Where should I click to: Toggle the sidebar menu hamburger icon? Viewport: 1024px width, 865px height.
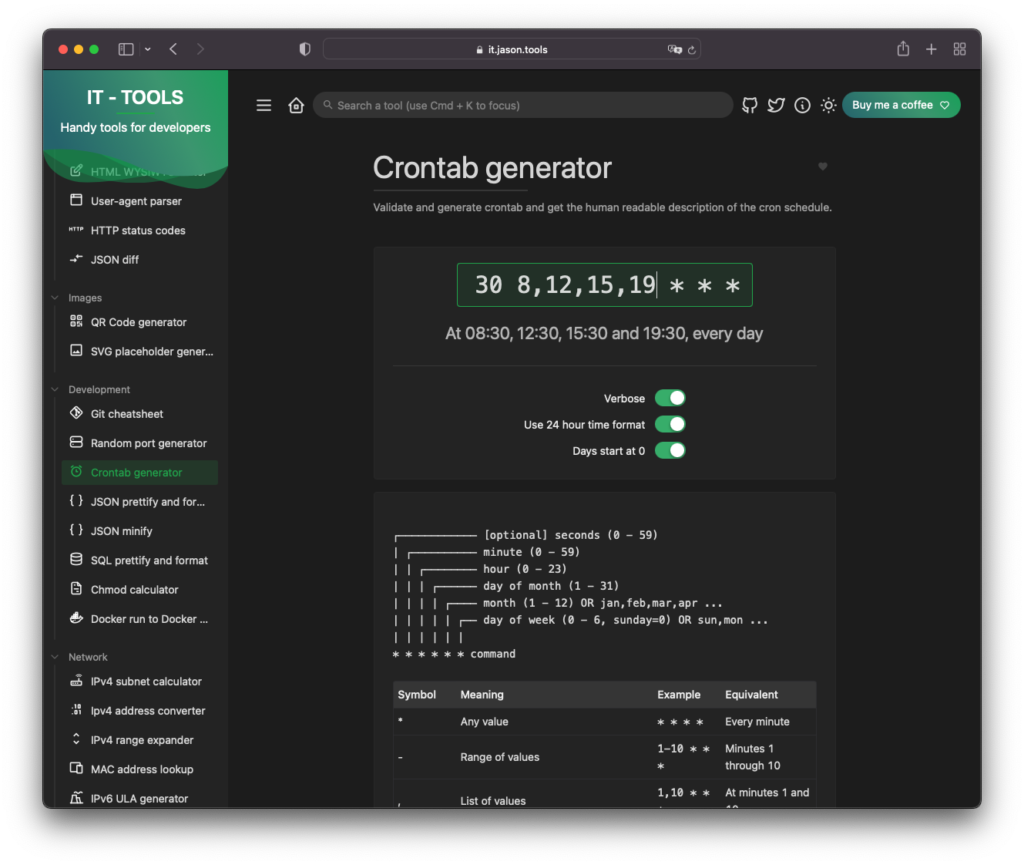click(x=264, y=105)
